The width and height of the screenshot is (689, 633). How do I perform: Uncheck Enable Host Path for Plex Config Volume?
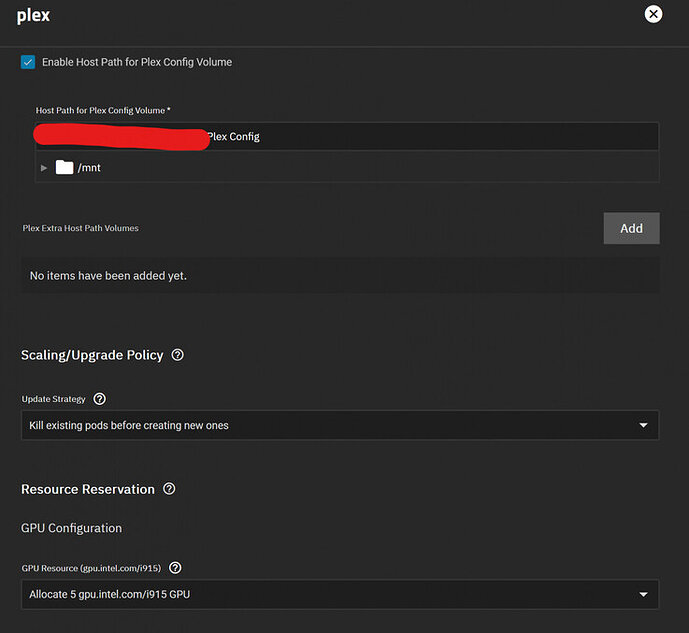[x=28, y=62]
